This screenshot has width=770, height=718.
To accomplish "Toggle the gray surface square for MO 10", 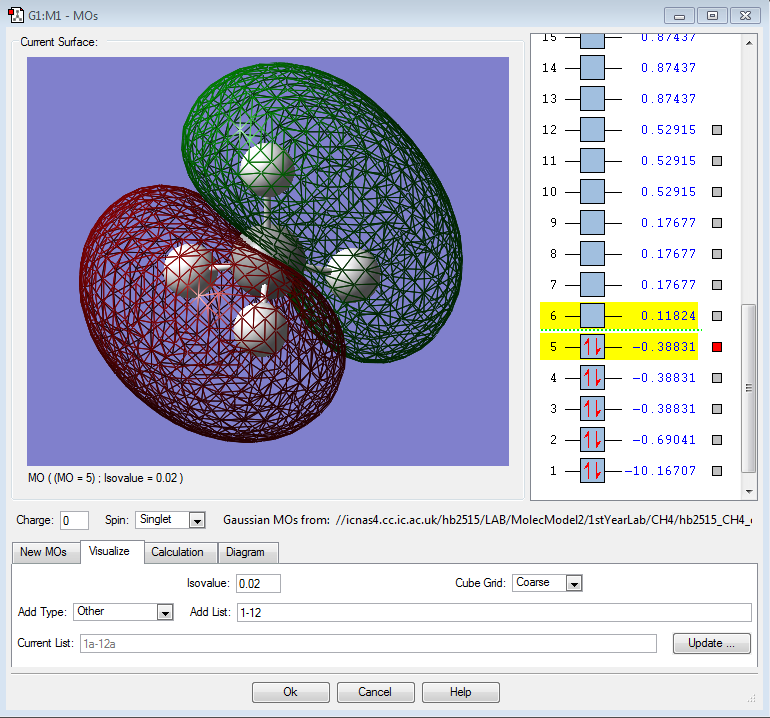I will (x=717, y=192).
